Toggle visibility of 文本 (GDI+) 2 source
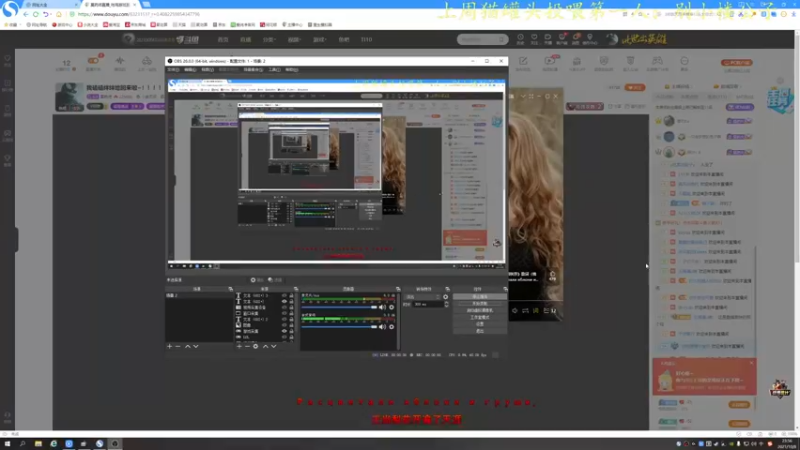The image size is (800, 450). (x=284, y=319)
